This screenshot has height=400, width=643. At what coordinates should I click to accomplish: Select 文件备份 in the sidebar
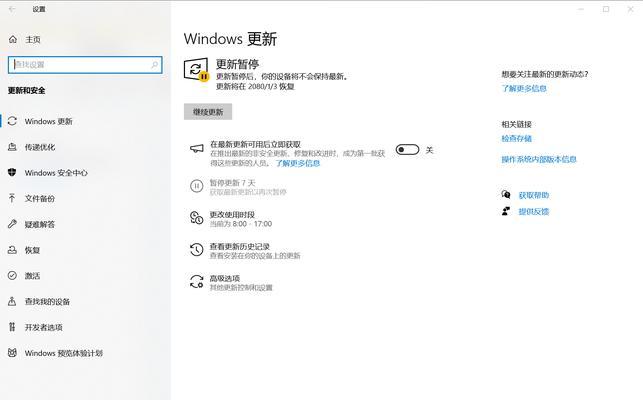[x=85, y=199]
